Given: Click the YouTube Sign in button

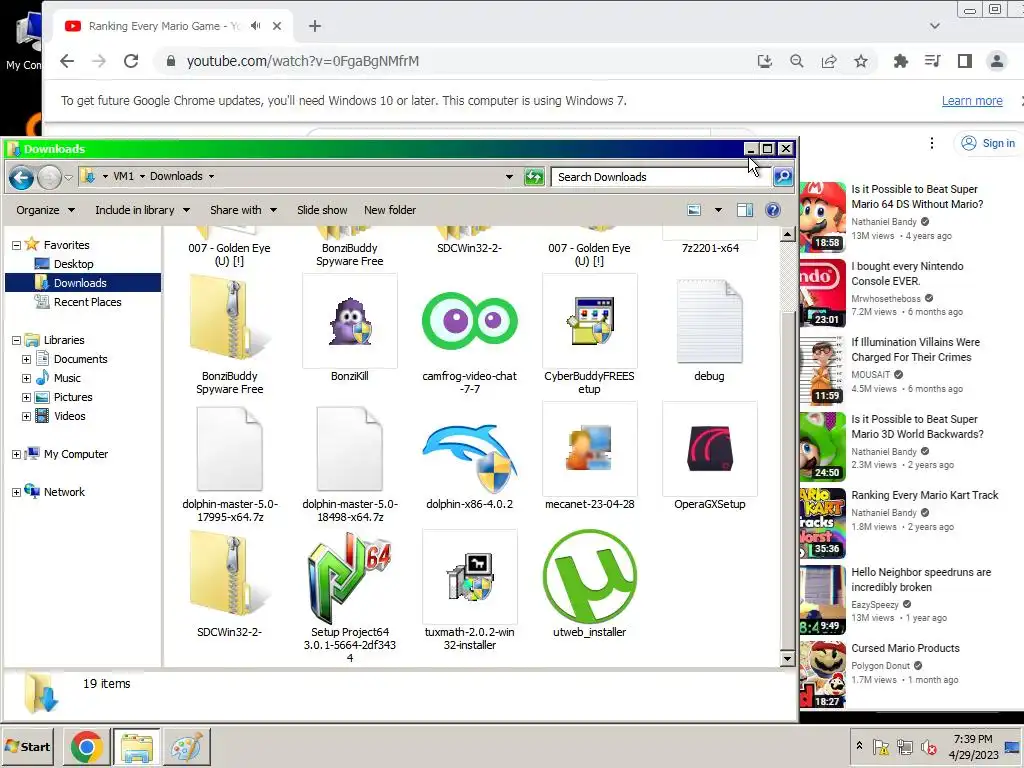Looking at the screenshot, I should (989, 143).
